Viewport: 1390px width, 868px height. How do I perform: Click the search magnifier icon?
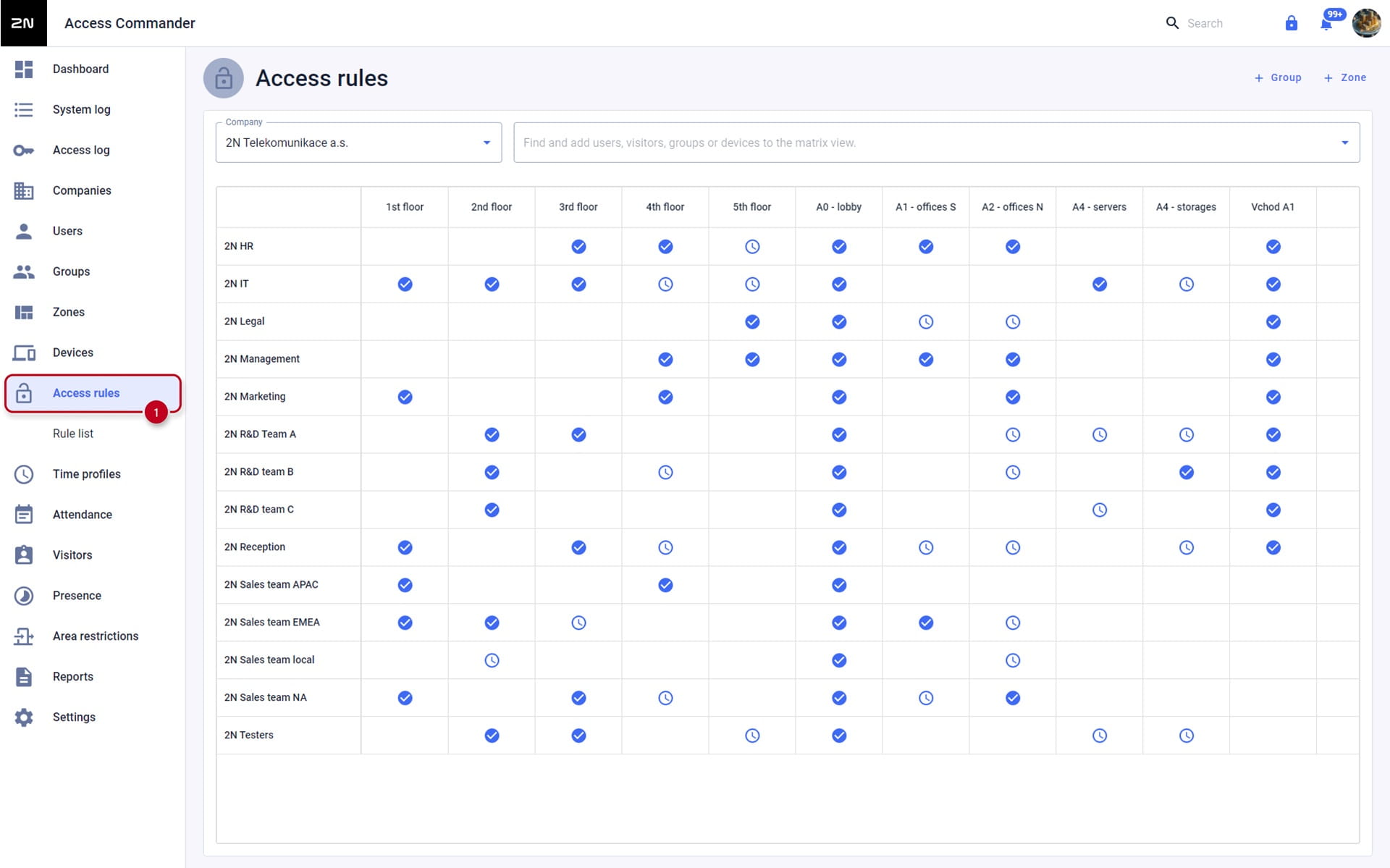pyautogui.click(x=1172, y=23)
